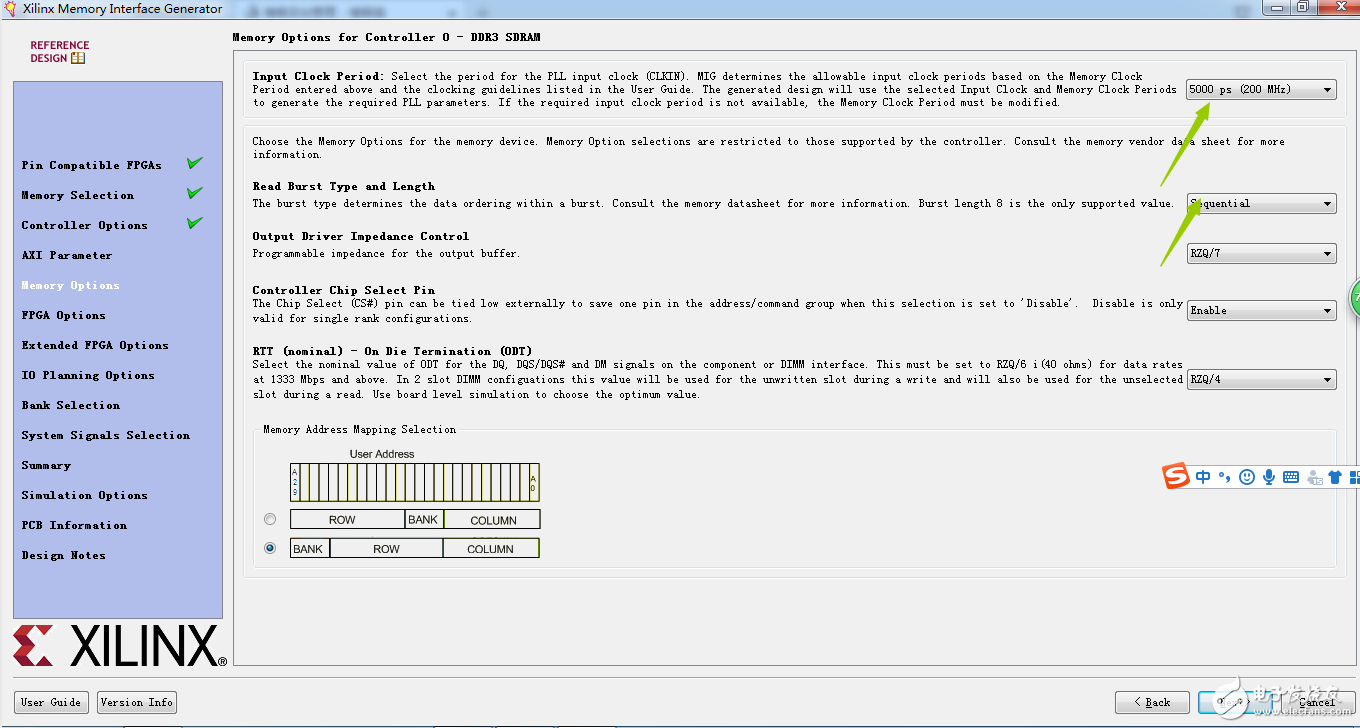
Task: Click the User Address bit diagram
Action: pyautogui.click(x=414, y=482)
